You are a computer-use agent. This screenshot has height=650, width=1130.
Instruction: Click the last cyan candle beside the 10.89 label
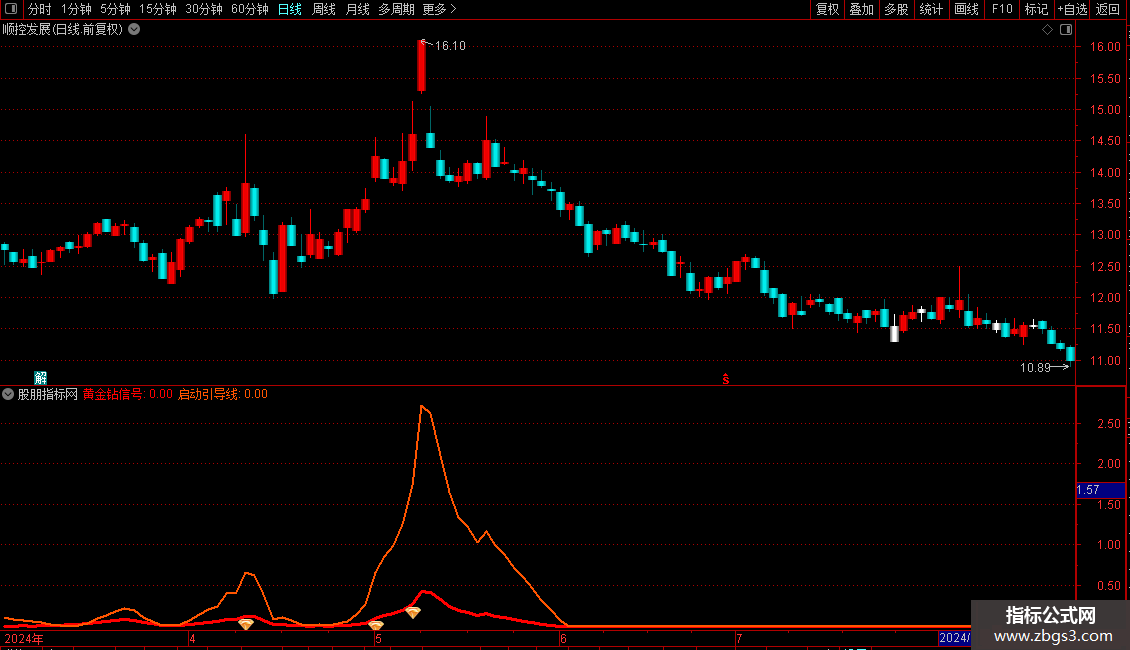coord(1071,354)
